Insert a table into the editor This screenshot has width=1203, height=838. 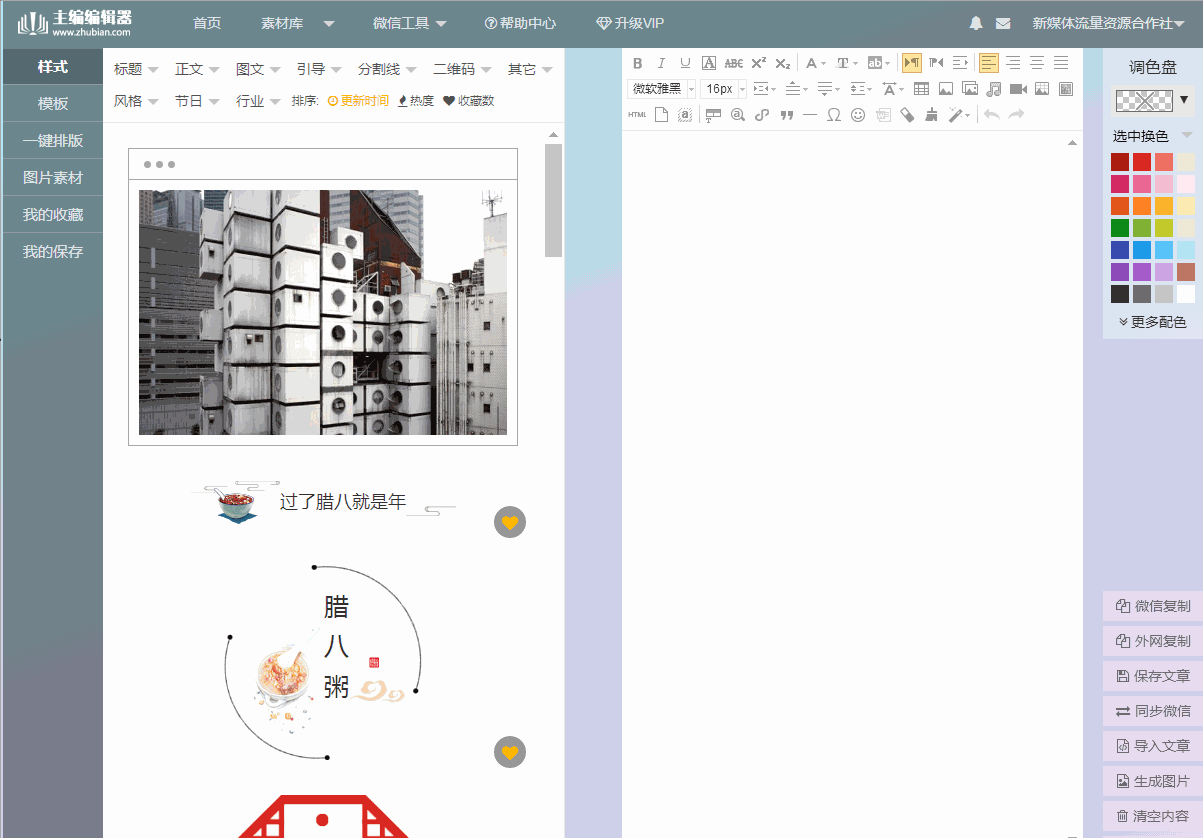click(x=921, y=89)
